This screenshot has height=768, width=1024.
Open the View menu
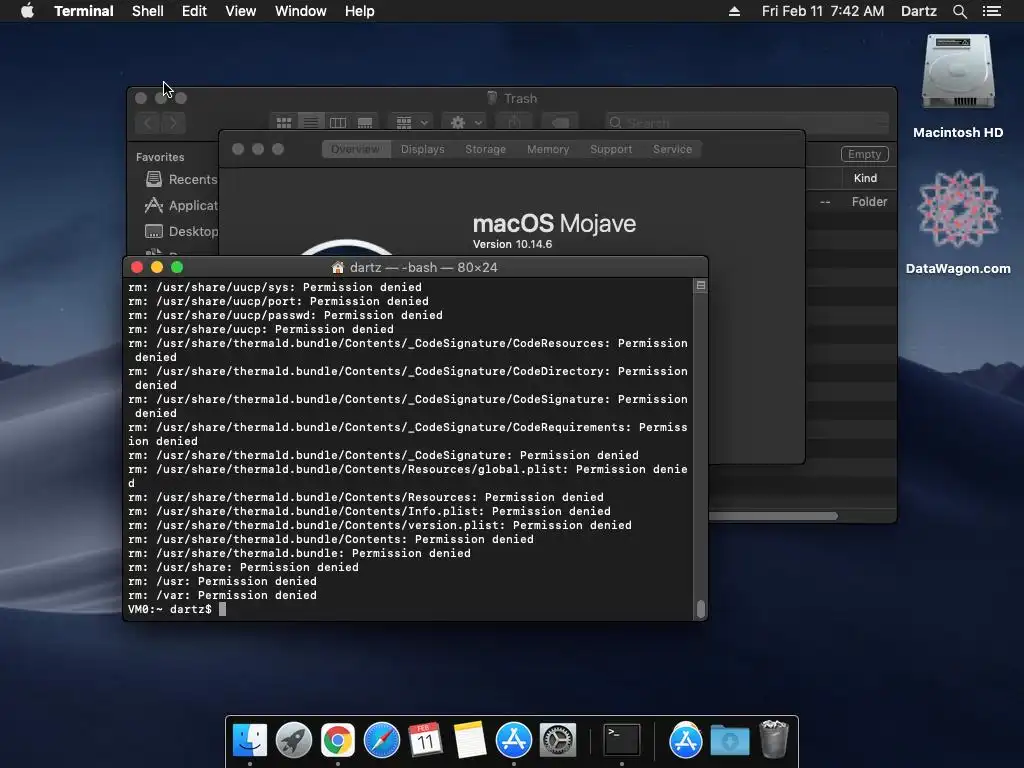[x=240, y=11]
